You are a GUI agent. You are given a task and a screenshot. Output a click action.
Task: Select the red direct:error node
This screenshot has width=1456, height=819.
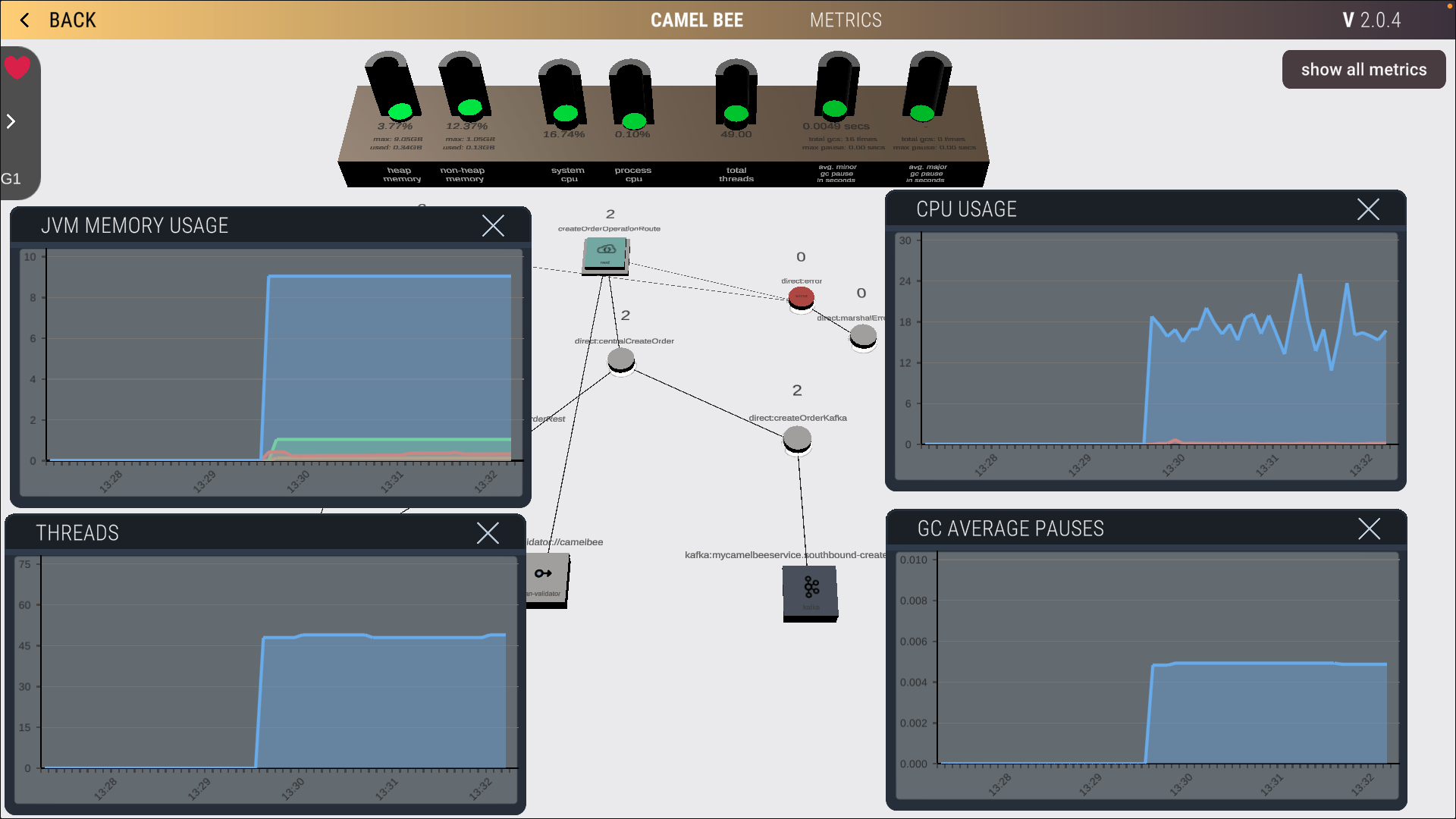point(801,297)
